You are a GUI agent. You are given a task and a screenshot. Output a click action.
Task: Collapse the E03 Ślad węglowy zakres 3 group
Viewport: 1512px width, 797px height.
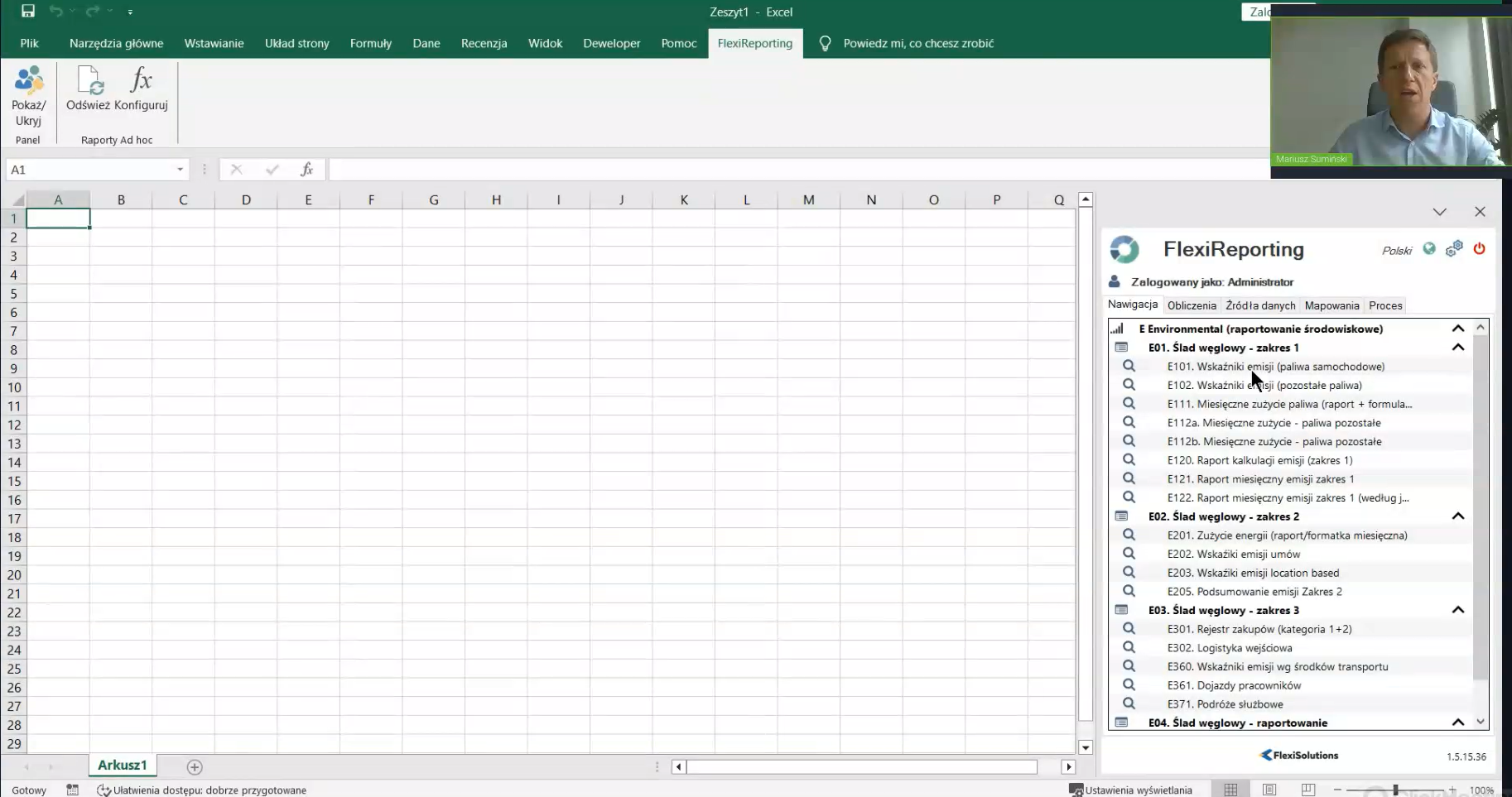click(x=1458, y=610)
